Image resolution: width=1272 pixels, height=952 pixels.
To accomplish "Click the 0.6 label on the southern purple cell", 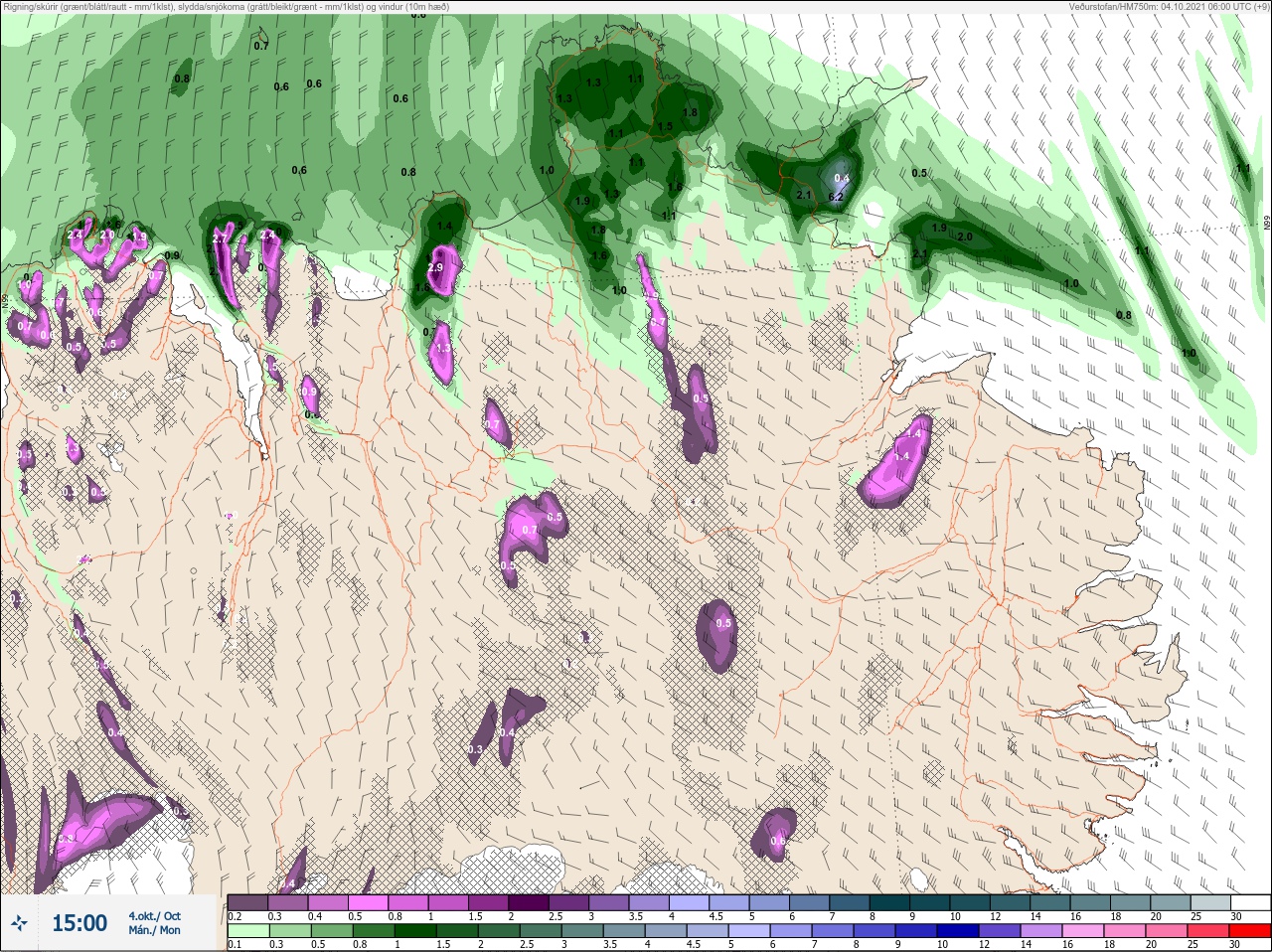I will click(778, 841).
